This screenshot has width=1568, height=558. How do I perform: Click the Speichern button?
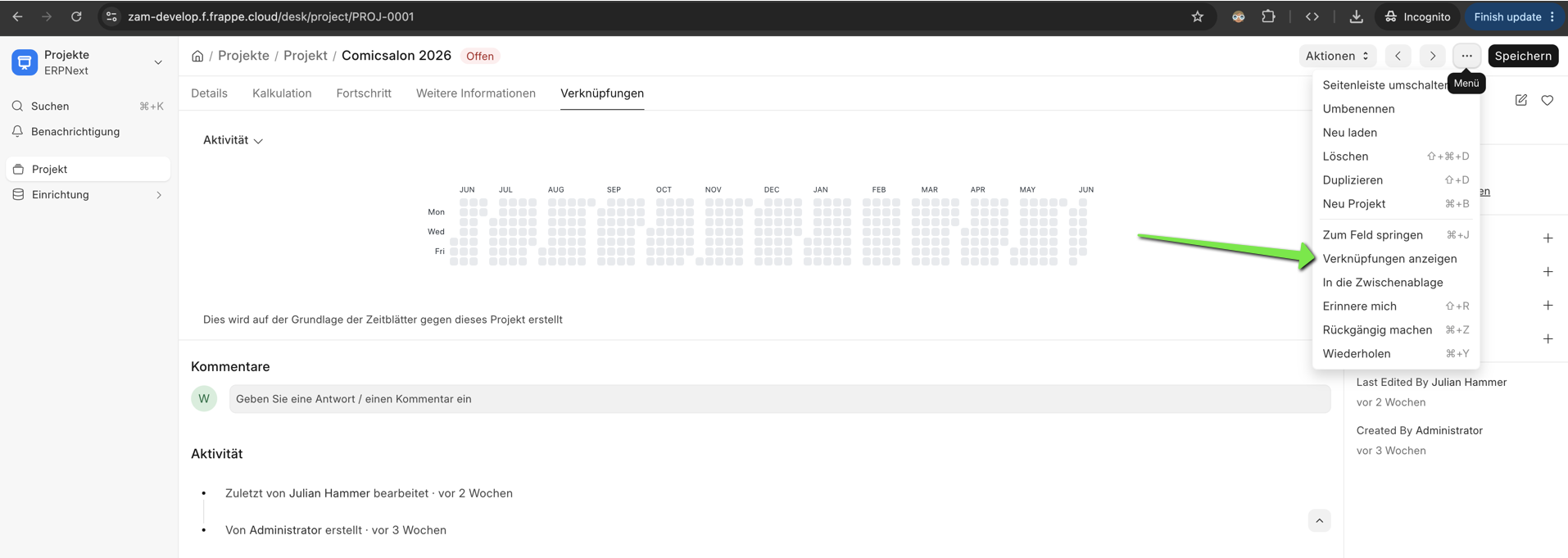tap(1523, 56)
